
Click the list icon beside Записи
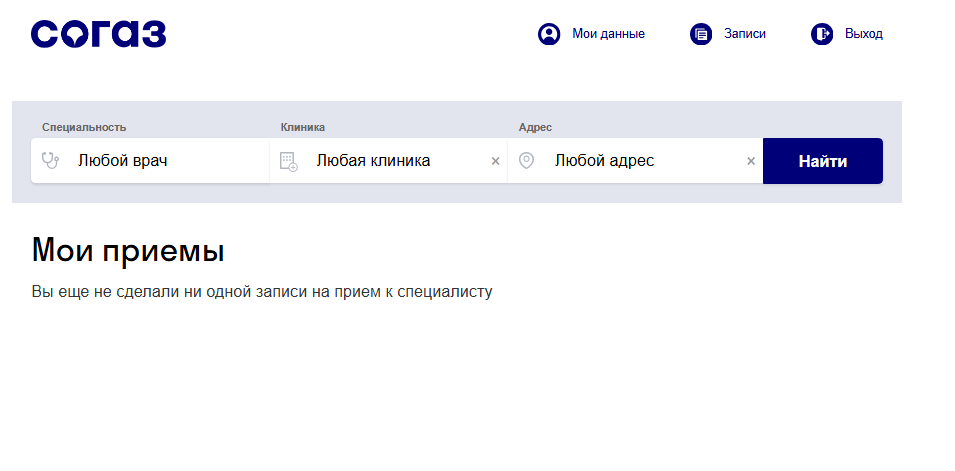(x=701, y=34)
